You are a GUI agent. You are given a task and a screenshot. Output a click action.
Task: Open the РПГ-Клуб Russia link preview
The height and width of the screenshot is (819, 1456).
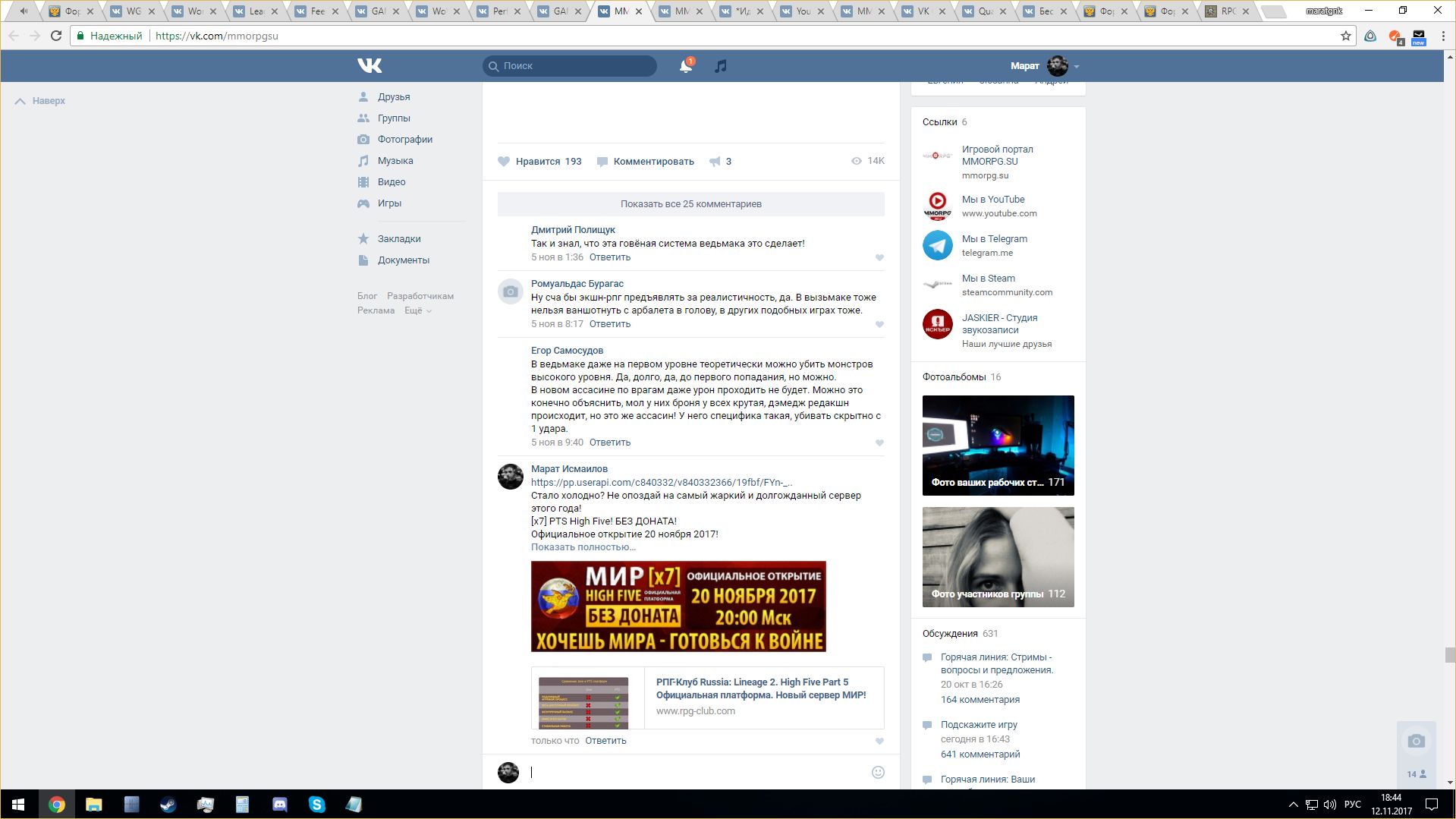[708, 698]
